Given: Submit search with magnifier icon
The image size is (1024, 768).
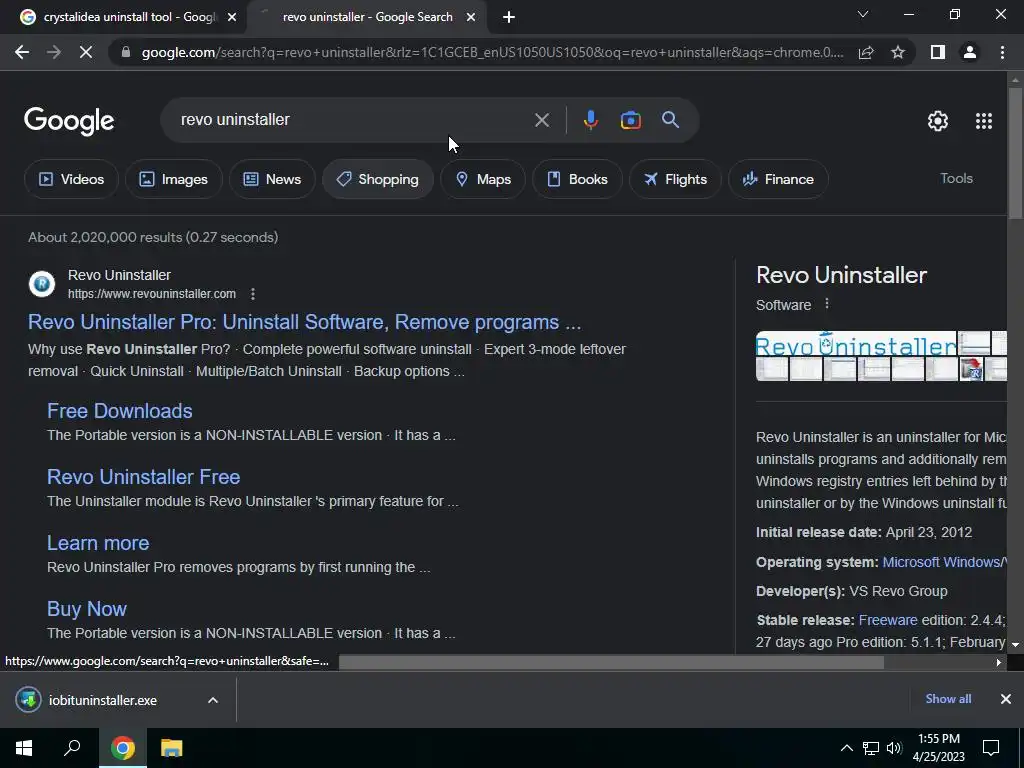Looking at the screenshot, I should coord(670,120).
